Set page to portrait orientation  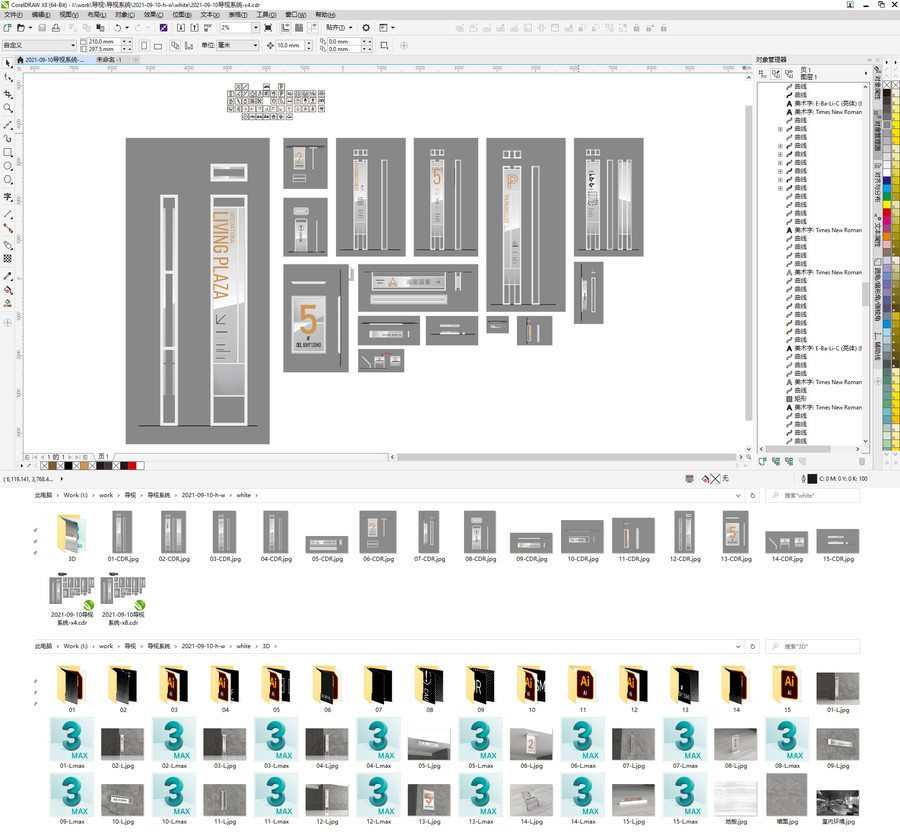(x=144, y=45)
